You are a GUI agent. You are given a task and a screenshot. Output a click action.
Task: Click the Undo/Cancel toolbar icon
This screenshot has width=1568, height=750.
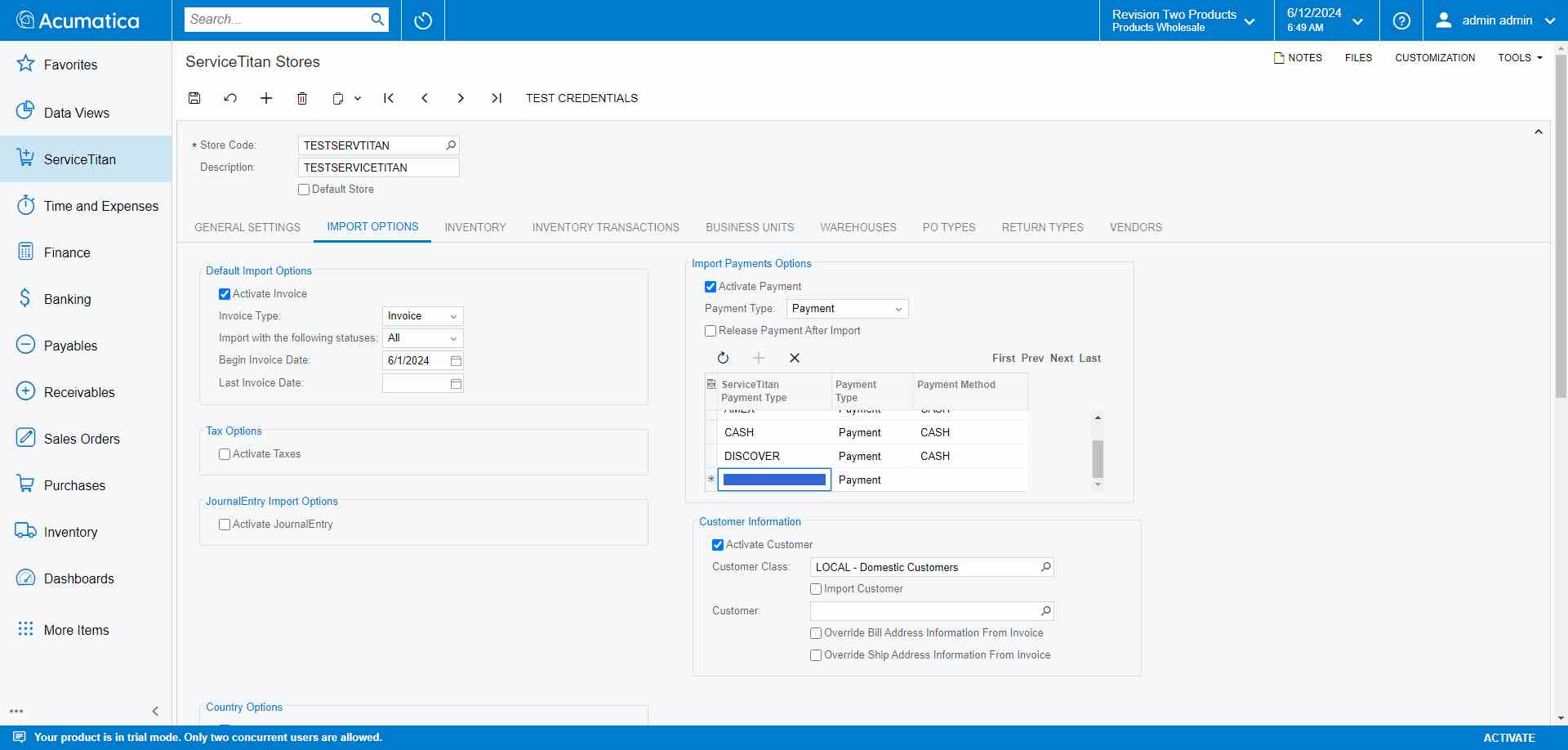pyautogui.click(x=230, y=98)
